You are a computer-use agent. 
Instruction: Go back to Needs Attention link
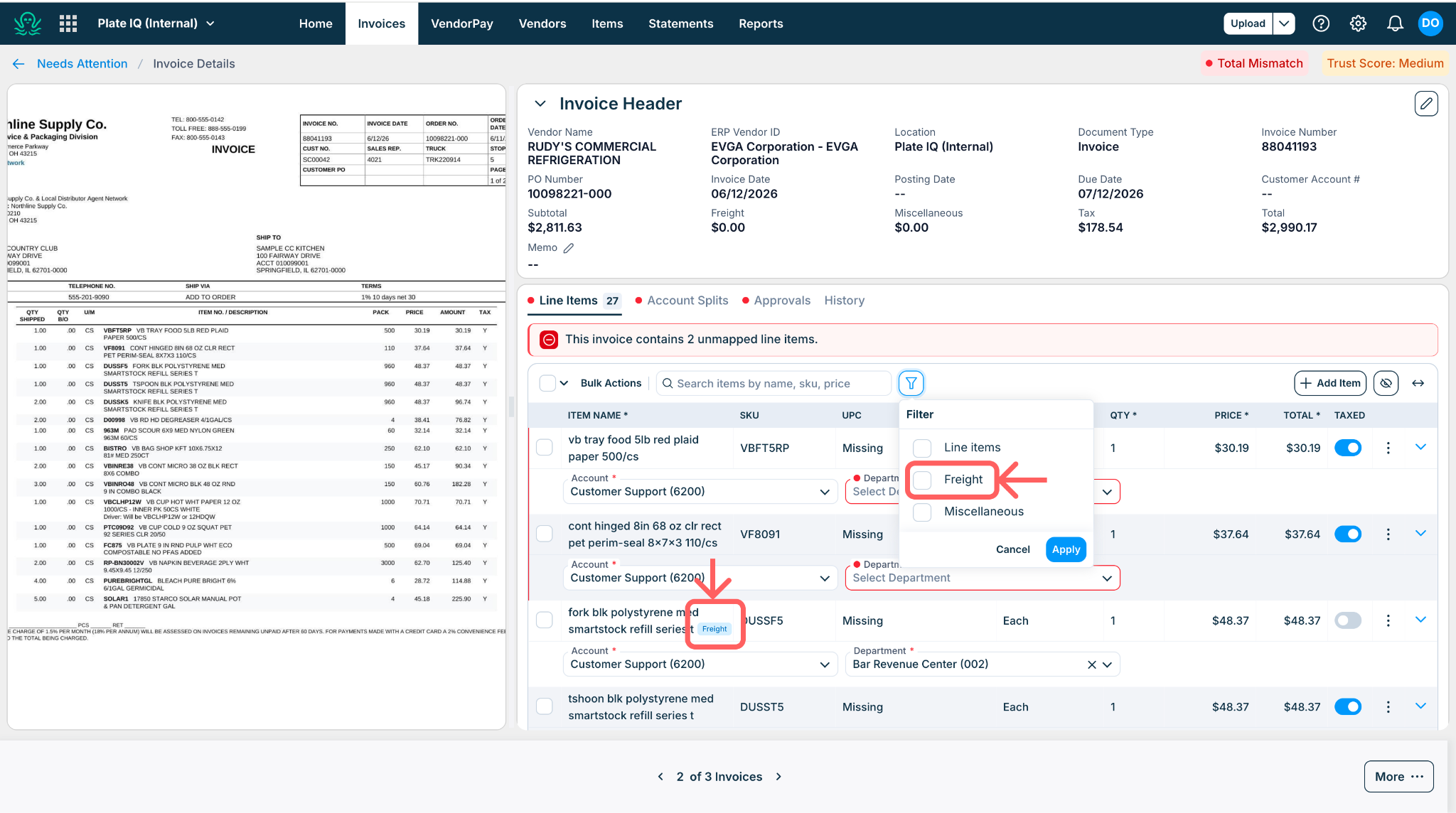[x=82, y=64]
